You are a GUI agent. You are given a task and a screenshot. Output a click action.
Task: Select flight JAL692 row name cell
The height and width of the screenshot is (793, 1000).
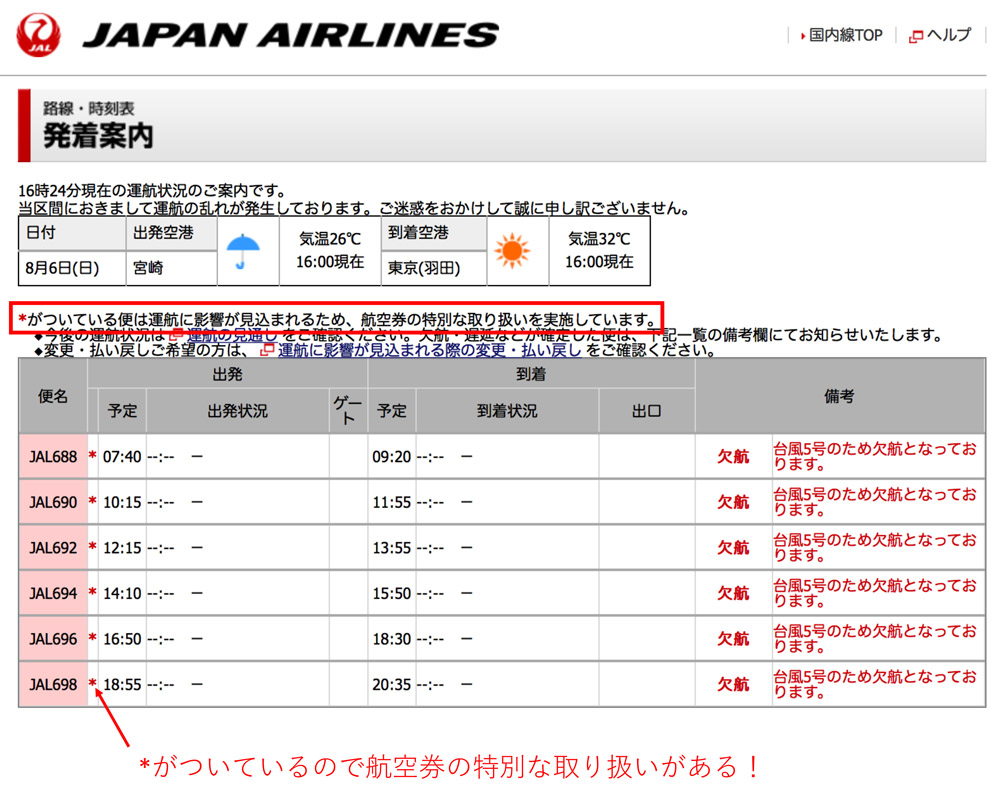click(53, 548)
